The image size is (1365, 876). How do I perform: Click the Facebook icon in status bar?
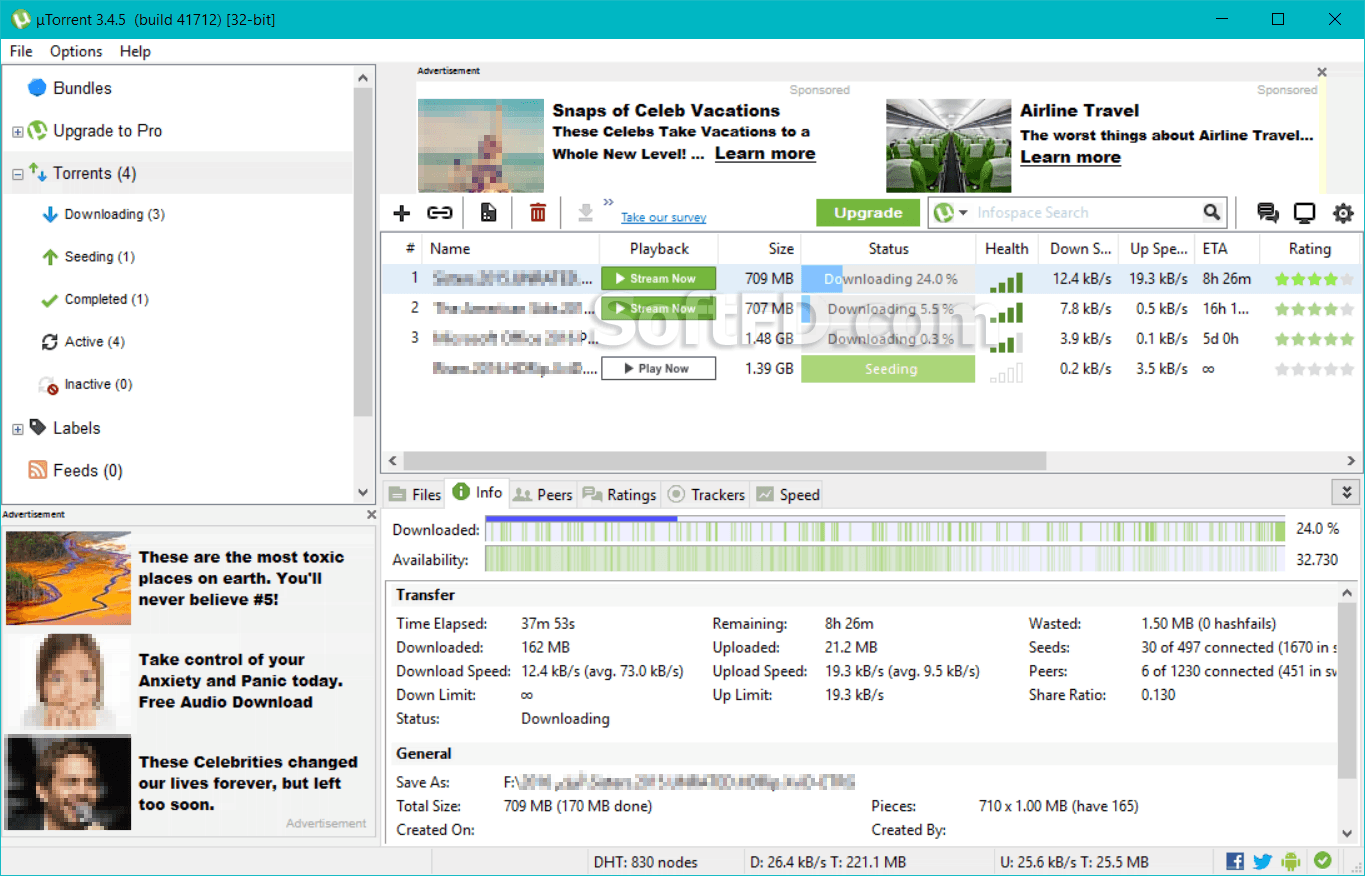point(1235,861)
